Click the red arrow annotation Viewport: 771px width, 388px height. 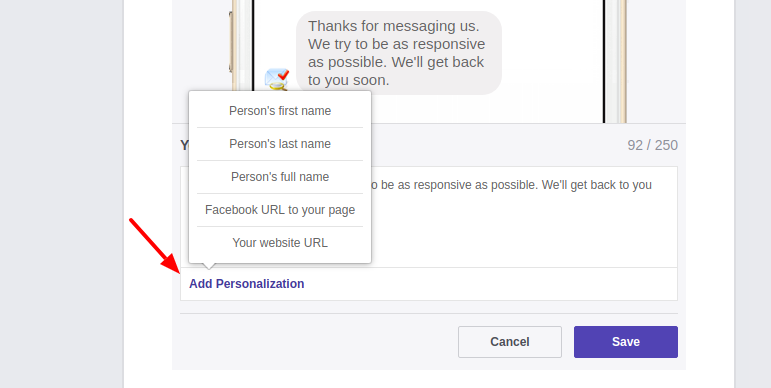pos(154,245)
